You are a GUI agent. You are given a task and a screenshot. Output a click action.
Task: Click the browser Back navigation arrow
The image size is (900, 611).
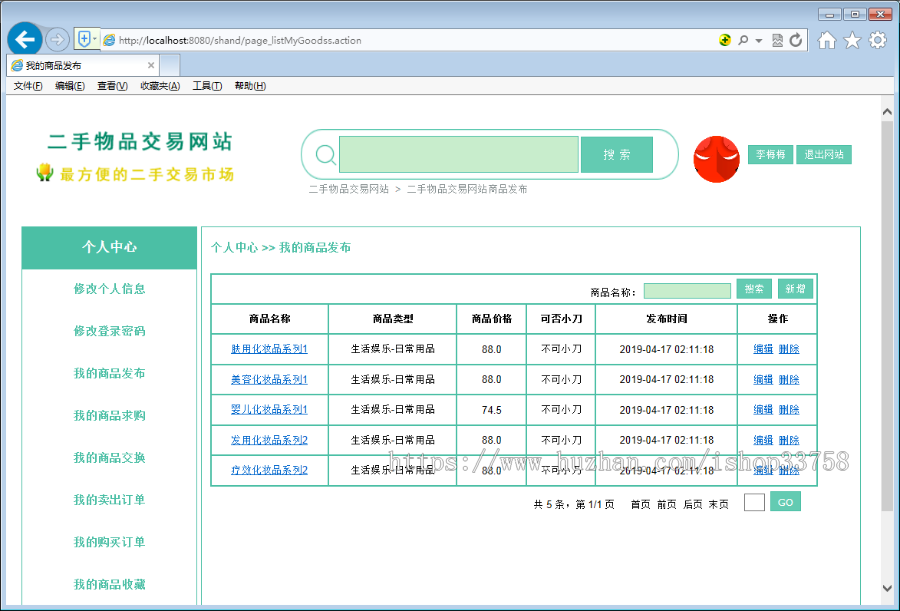(x=24, y=39)
